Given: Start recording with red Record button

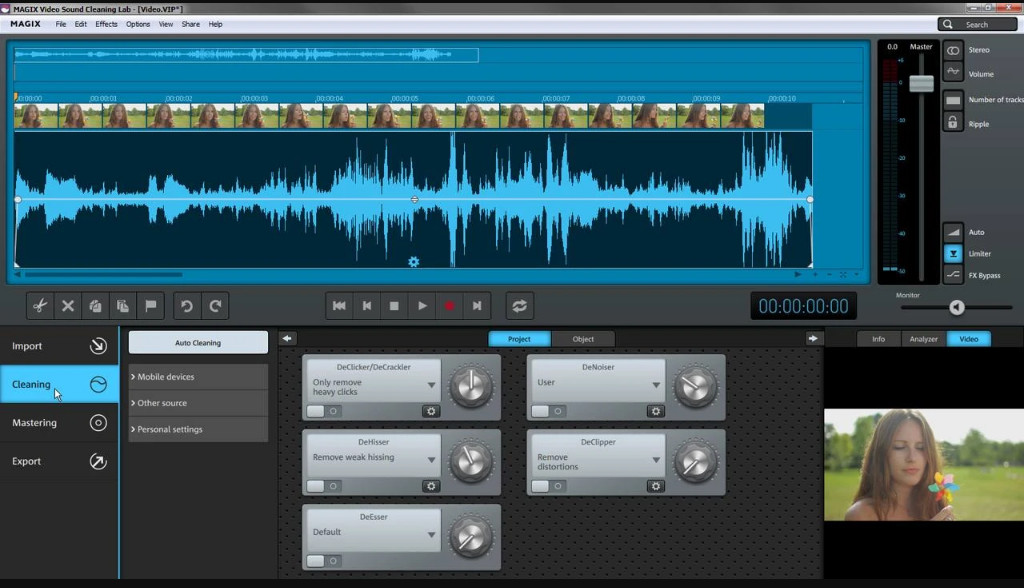Looking at the screenshot, I should (x=449, y=306).
